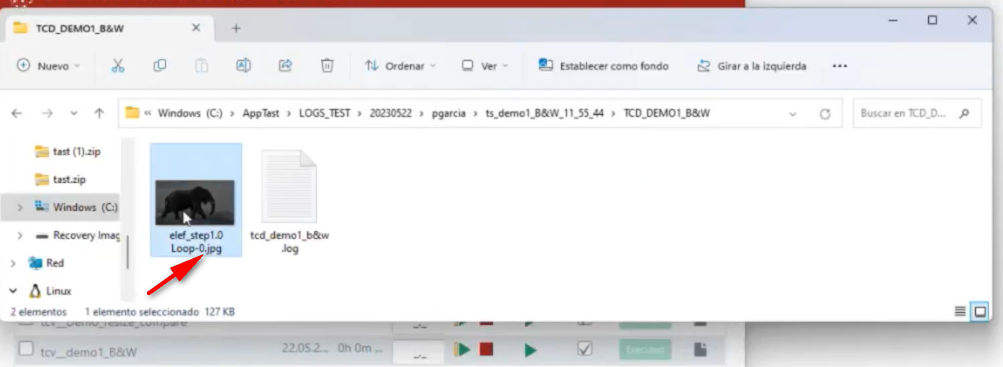1003x367 pixels.
Task: Switch to large icons view icon
Action: pyautogui.click(x=980, y=311)
